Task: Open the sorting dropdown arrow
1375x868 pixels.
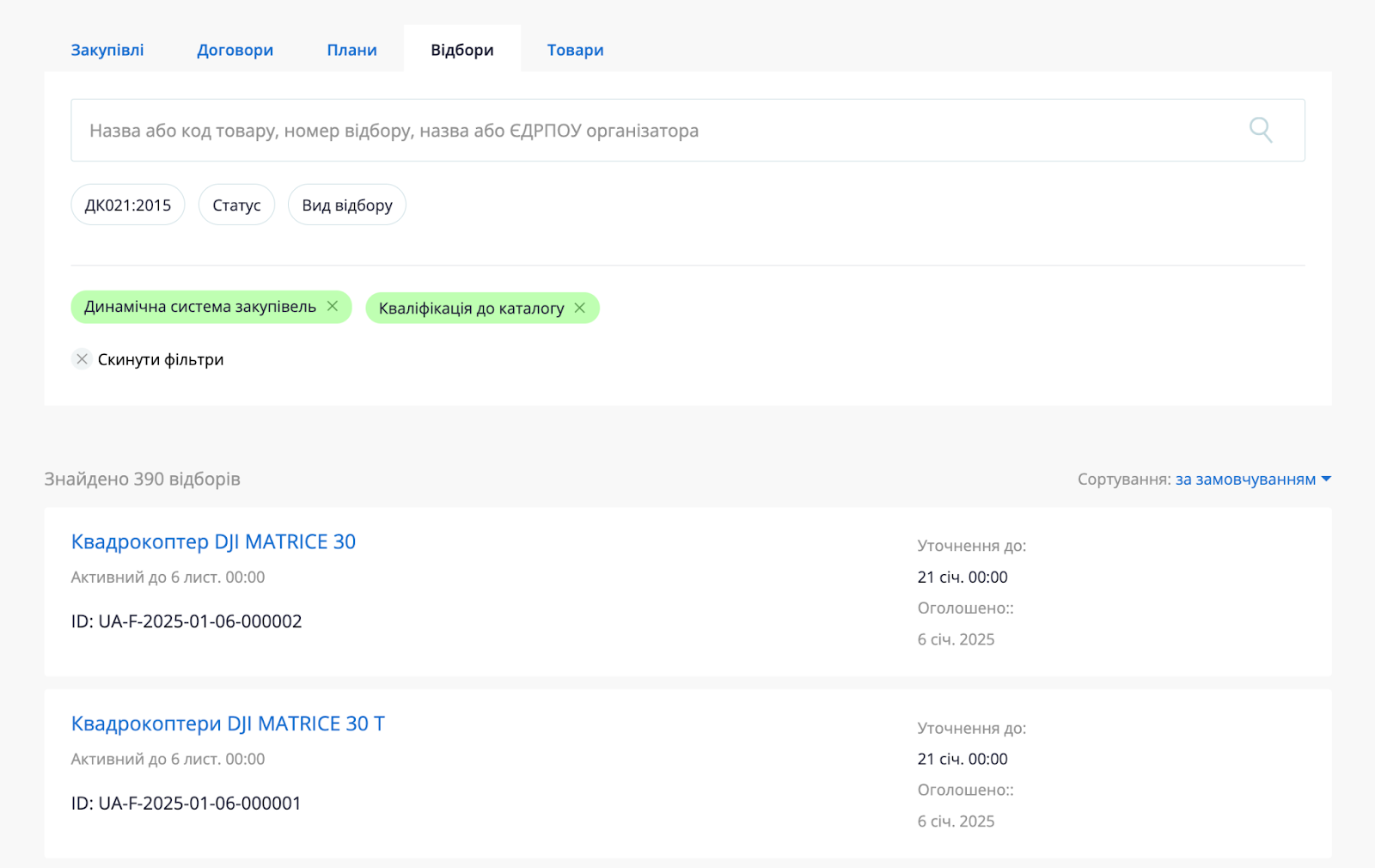Action: coord(1326,479)
